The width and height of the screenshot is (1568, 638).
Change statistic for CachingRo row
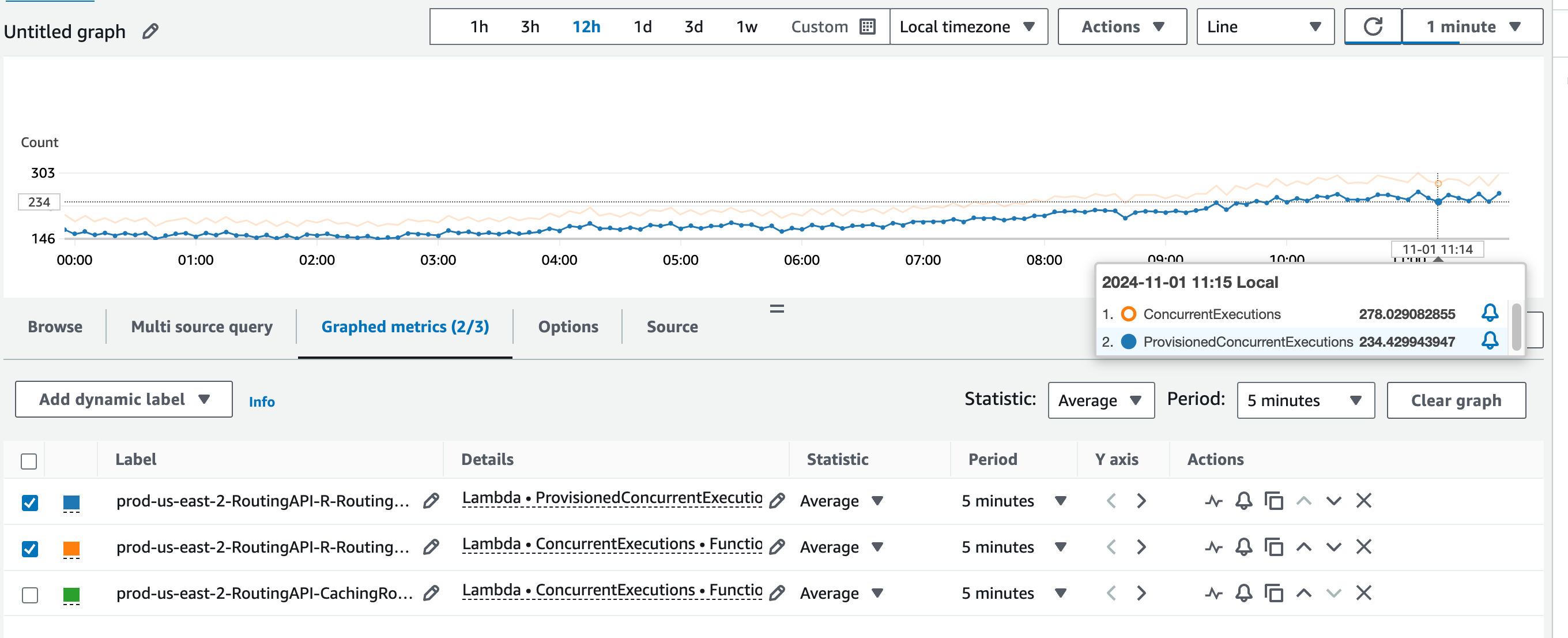click(842, 593)
